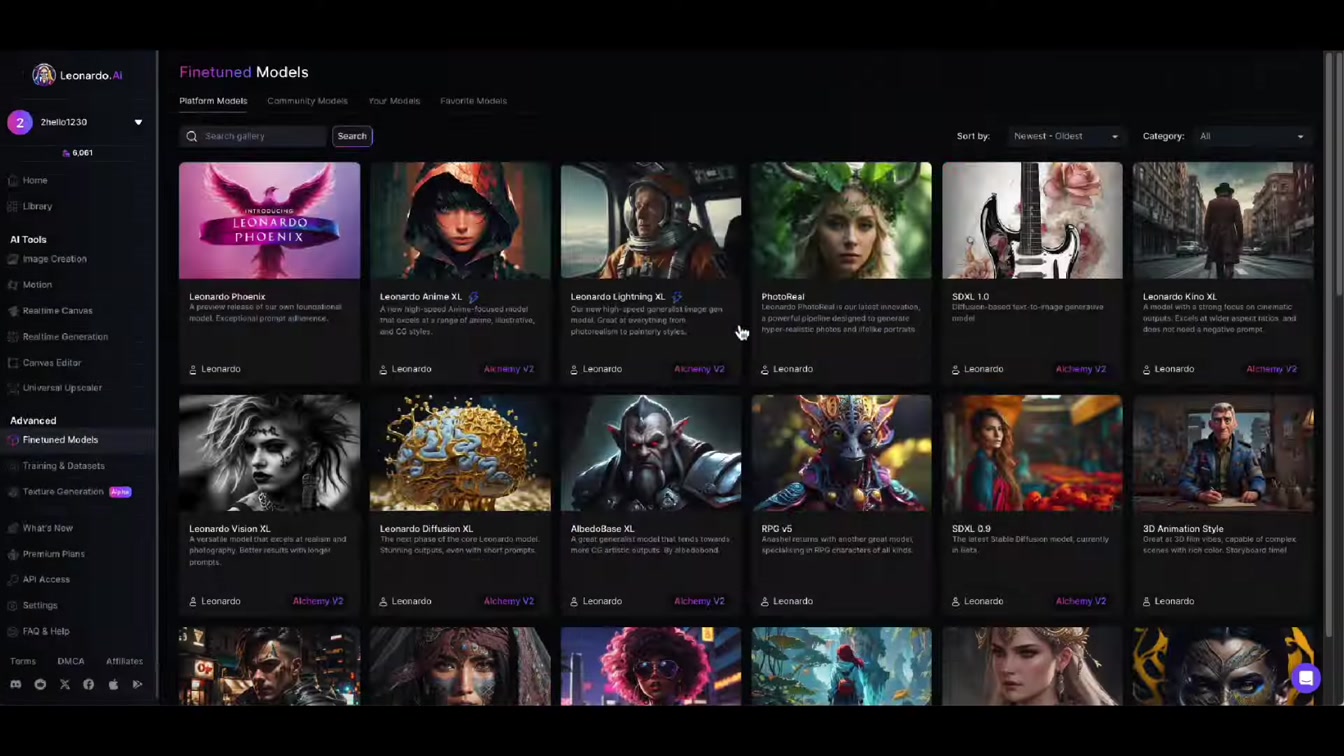Screen dimensions: 1344x756
Task: Open the Discord social icon
Action: coord(15,685)
